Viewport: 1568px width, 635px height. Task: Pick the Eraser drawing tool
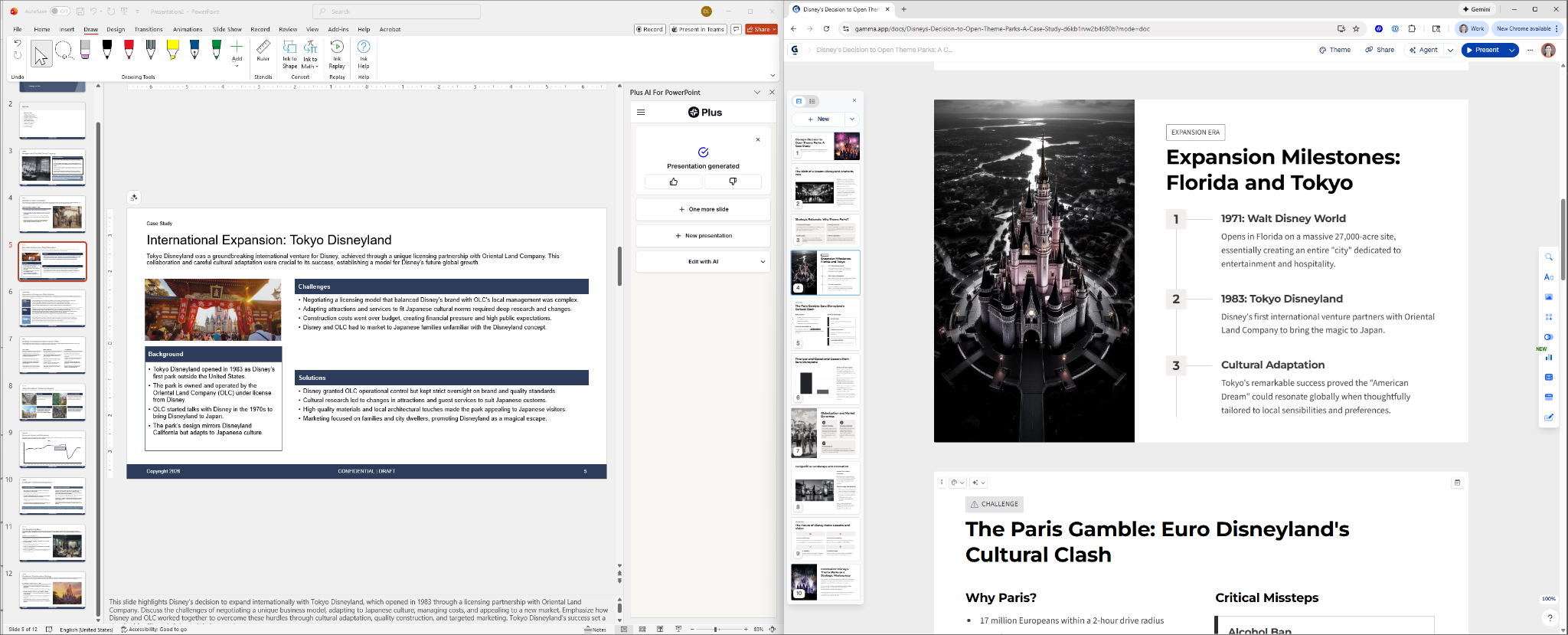[85, 51]
